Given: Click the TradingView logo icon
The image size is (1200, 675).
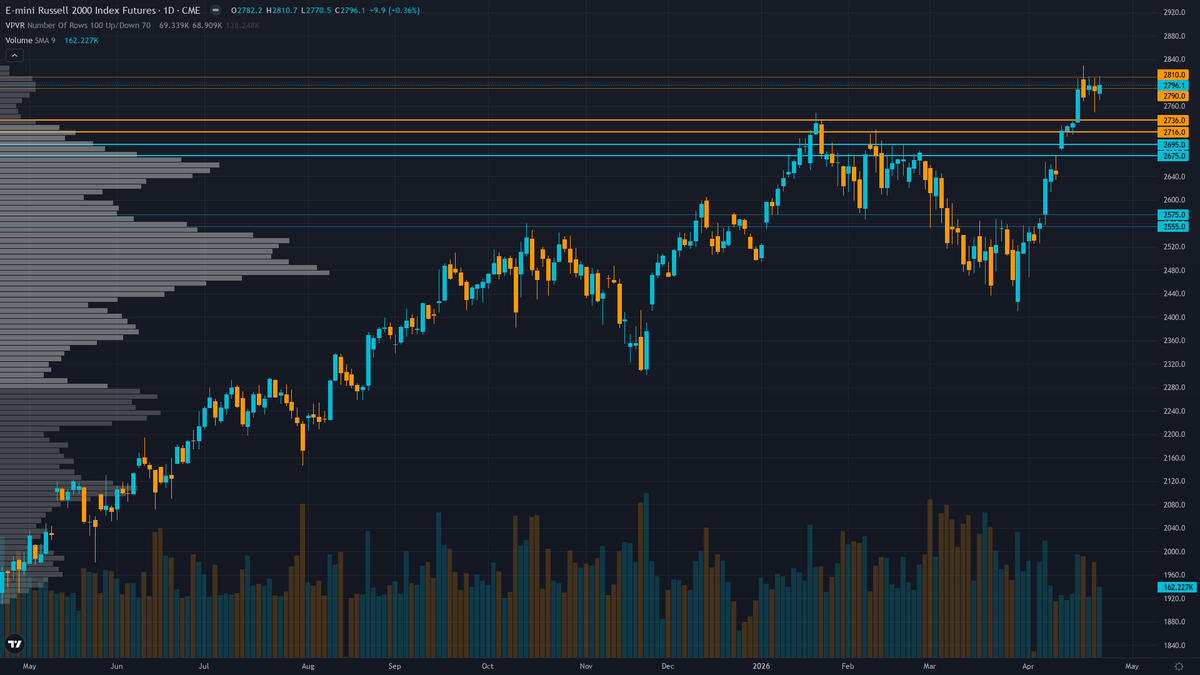Looking at the screenshot, I should click(15, 644).
